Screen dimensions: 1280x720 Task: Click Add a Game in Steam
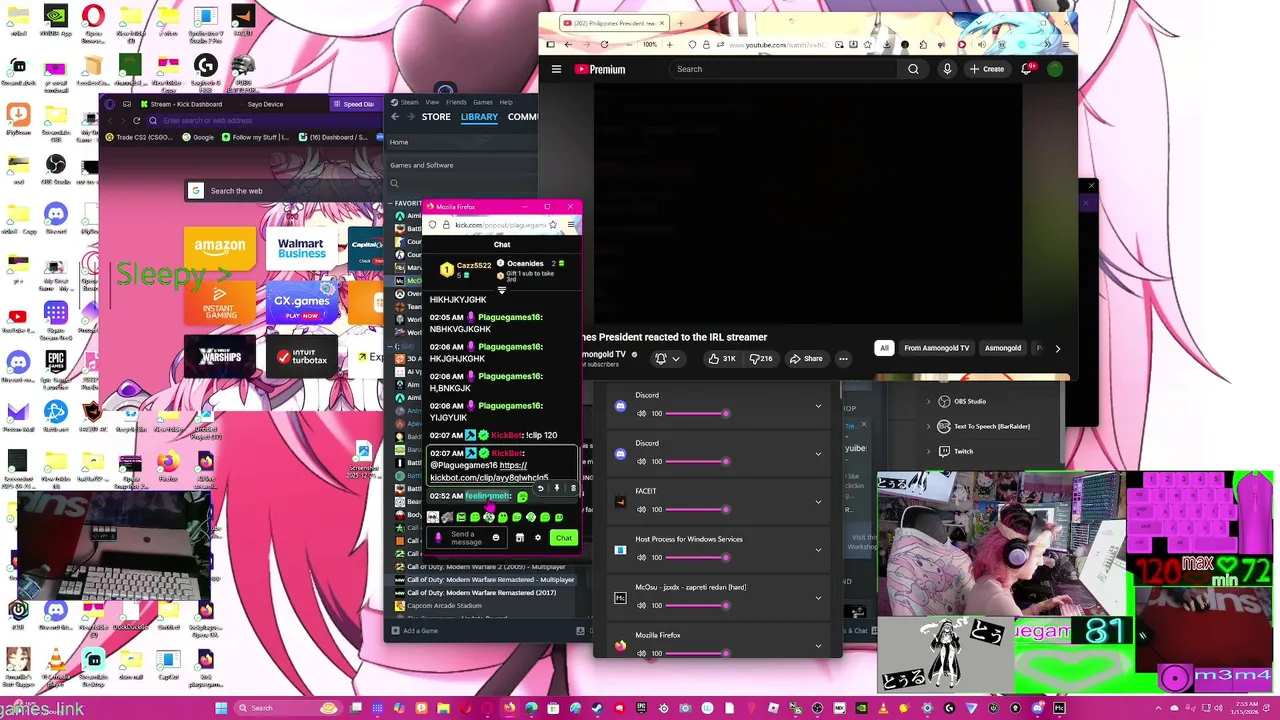pyautogui.click(x=415, y=631)
